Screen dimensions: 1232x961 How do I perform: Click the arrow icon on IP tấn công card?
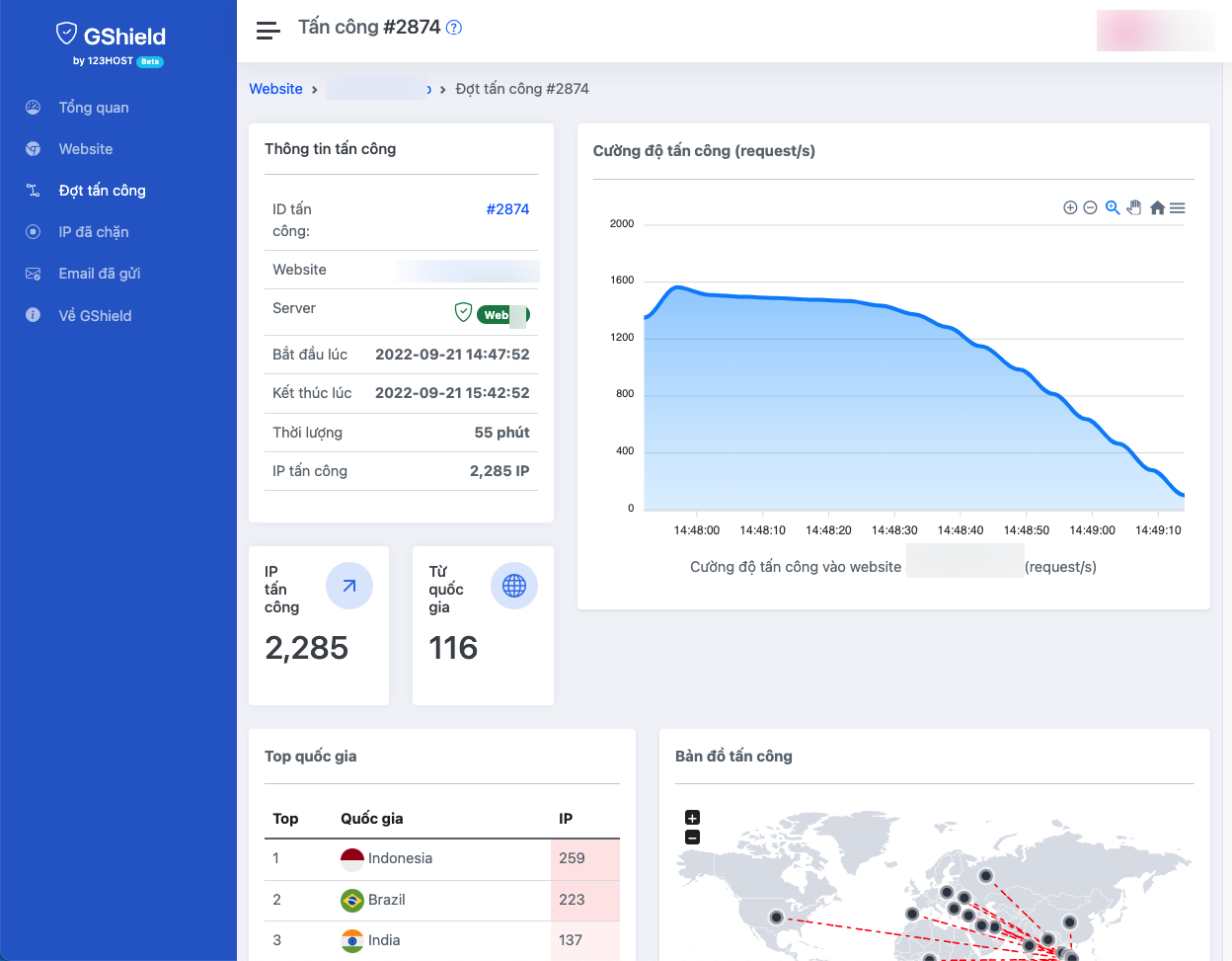point(348,586)
